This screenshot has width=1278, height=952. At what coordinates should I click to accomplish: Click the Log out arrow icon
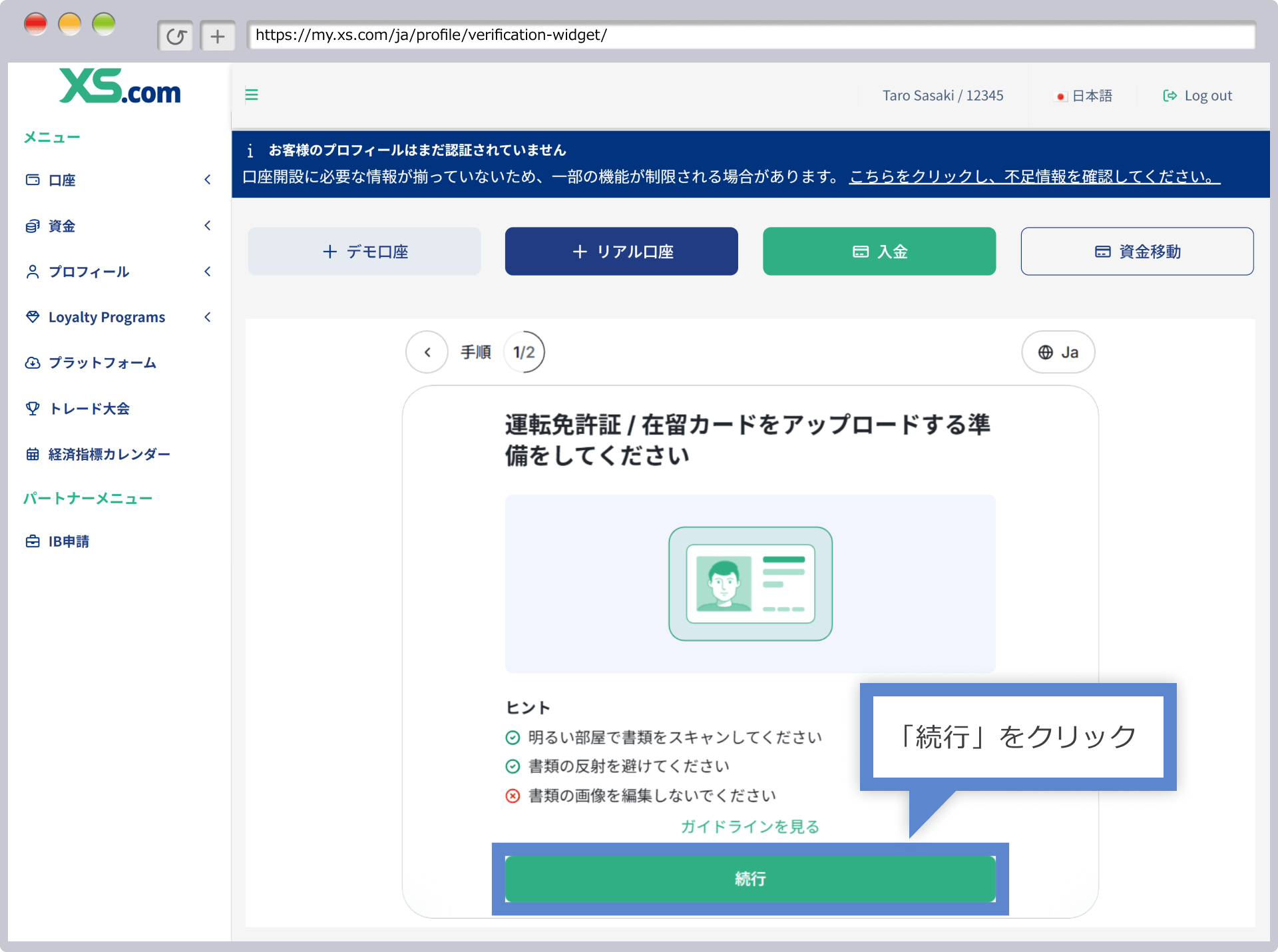pos(1170,96)
